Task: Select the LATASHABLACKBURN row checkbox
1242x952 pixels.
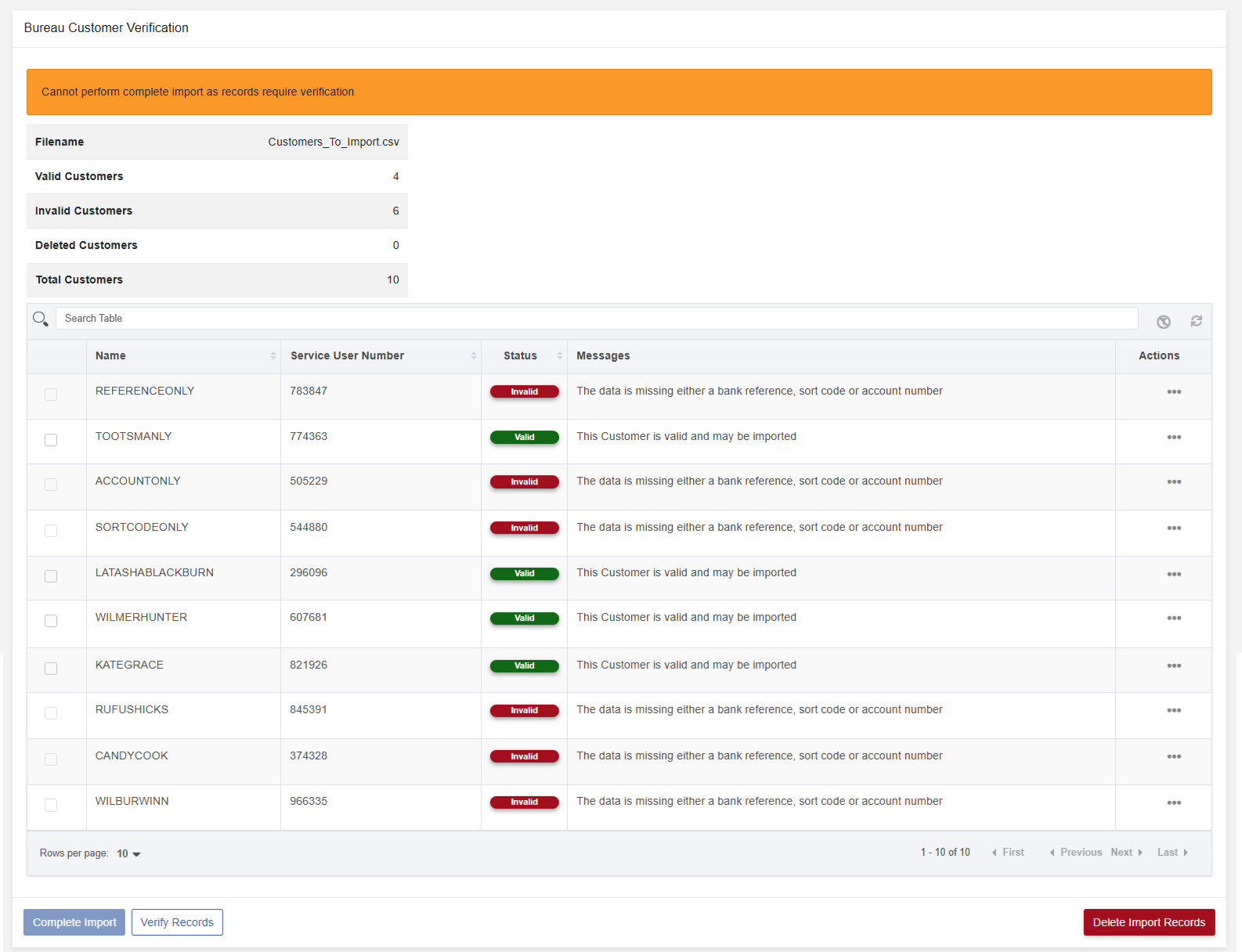Action: tap(51, 576)
